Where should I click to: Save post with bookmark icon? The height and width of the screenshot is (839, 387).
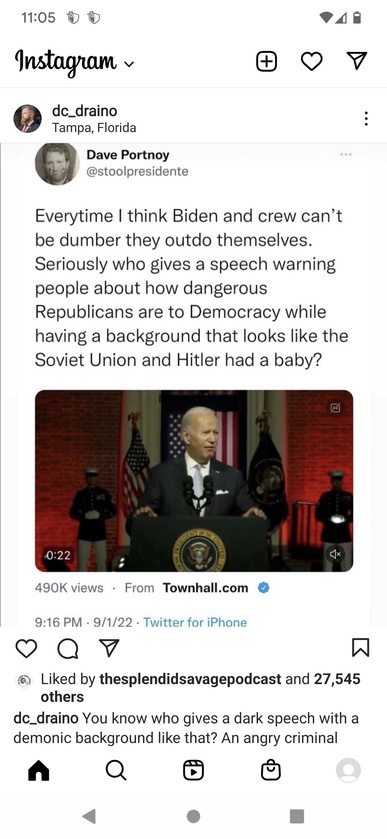361,647
